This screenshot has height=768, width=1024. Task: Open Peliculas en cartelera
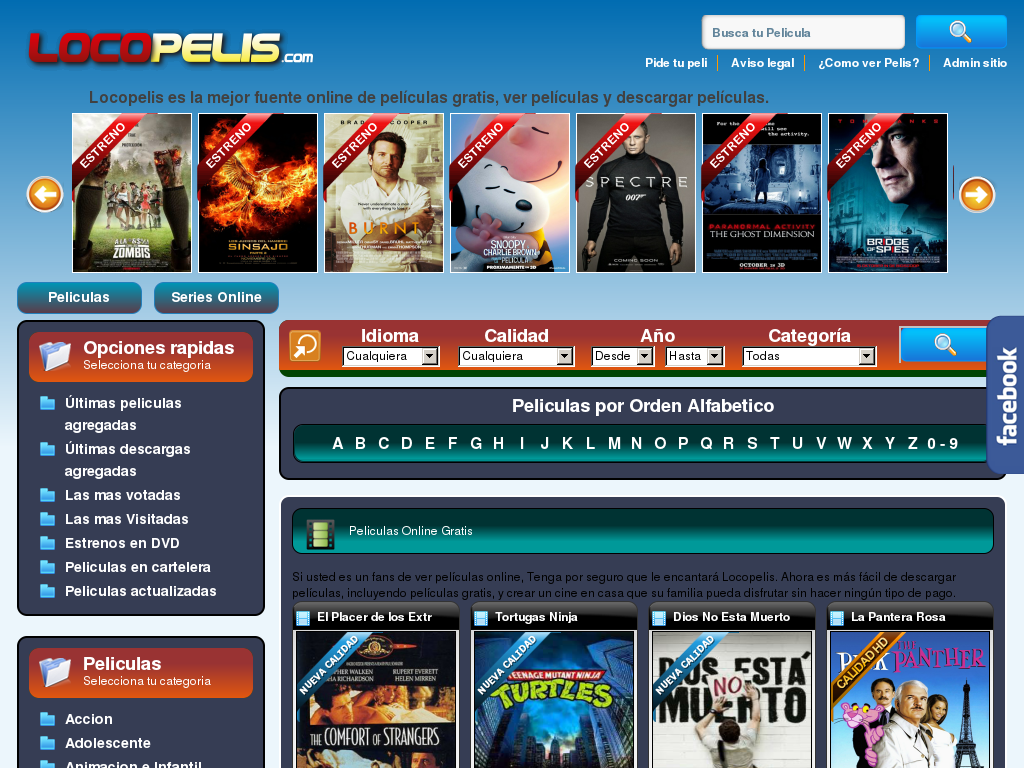[x=138, y=567]
